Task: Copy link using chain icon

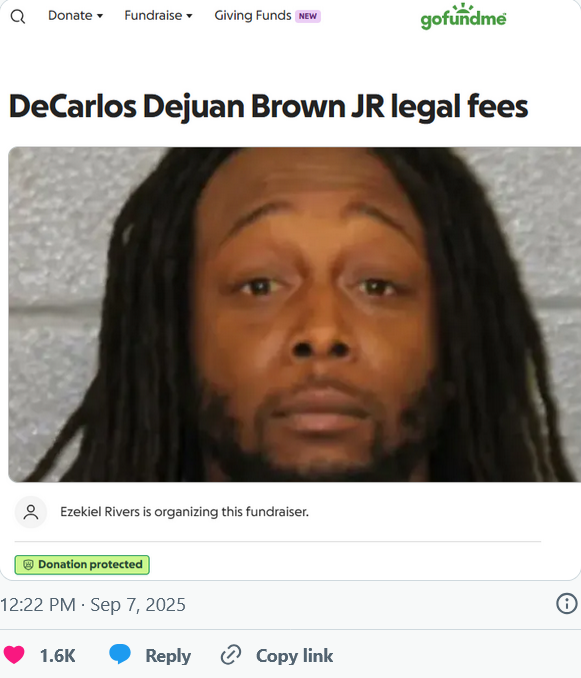Action: 231,655
